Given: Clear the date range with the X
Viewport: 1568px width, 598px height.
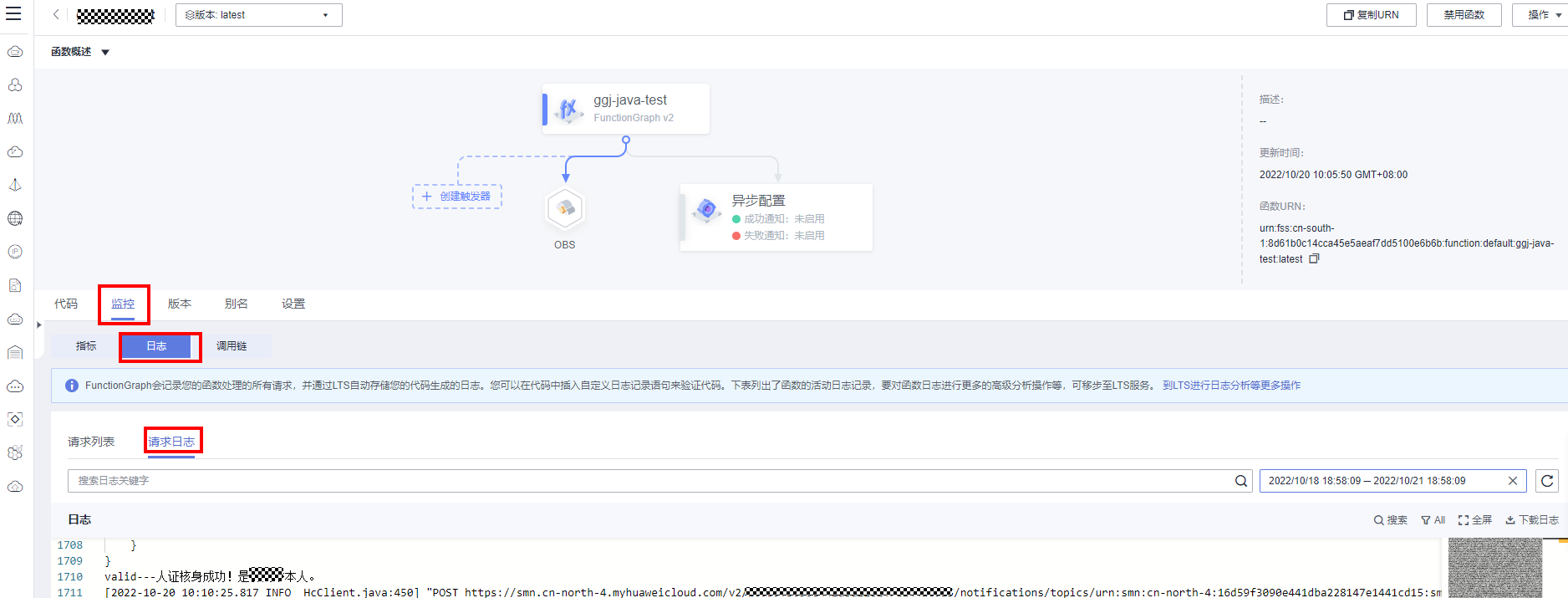Looking at the screenshot, I should click(1512, 481).
